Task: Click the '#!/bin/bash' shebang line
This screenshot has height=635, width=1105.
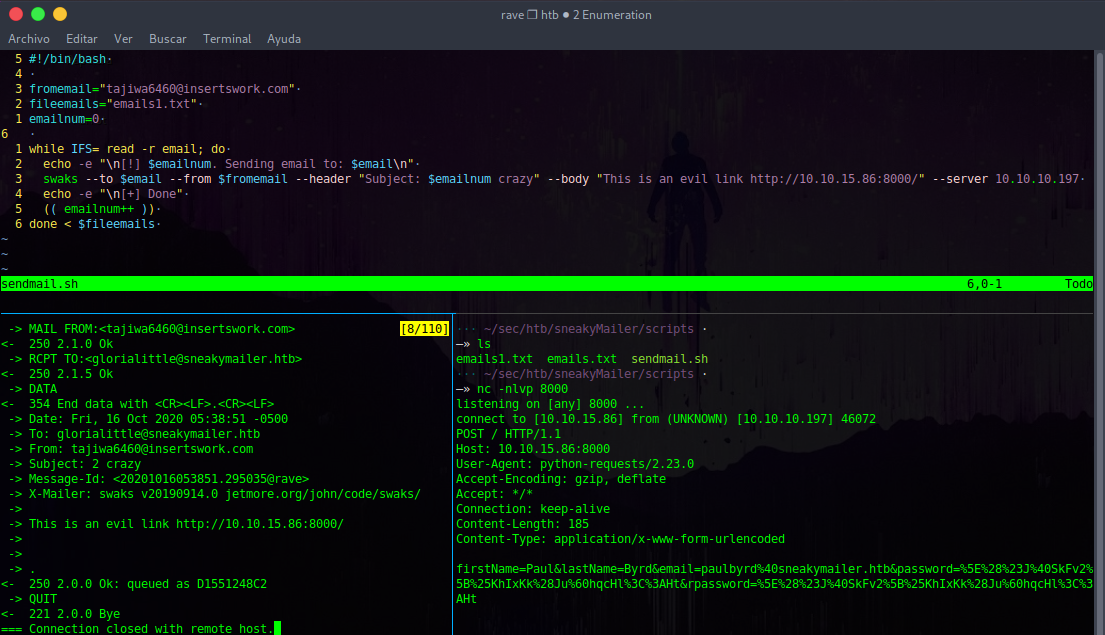Action: click(x=69, y=59)
